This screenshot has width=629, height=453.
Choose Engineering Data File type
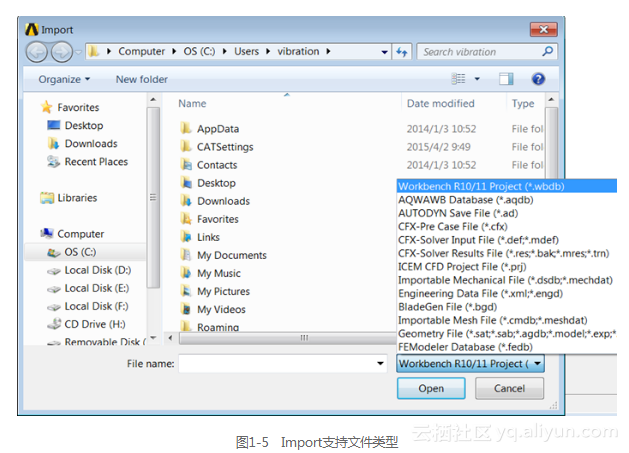click(x=506, y=293)
